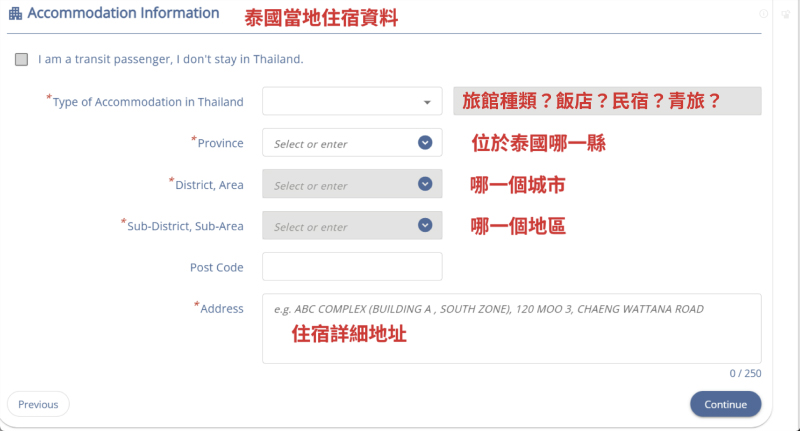
Task: Go back with the Previous button
Action: (38, 404)
